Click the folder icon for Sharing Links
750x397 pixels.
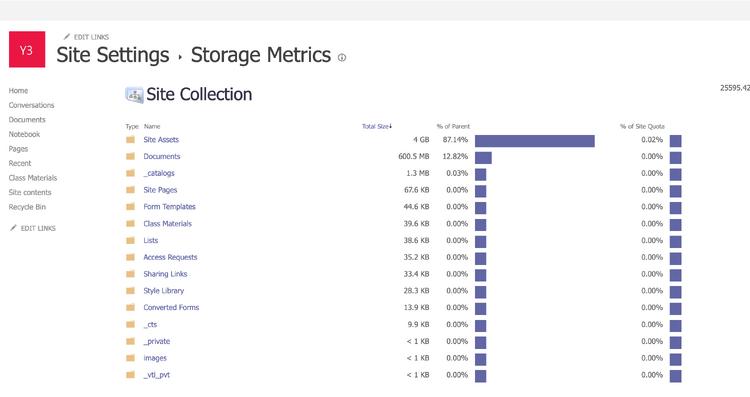coord(130,274)
